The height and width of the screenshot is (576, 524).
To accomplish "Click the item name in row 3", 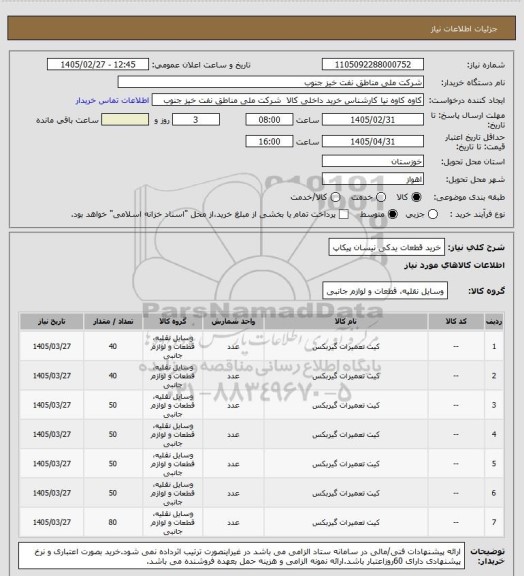I will point(346,406).
